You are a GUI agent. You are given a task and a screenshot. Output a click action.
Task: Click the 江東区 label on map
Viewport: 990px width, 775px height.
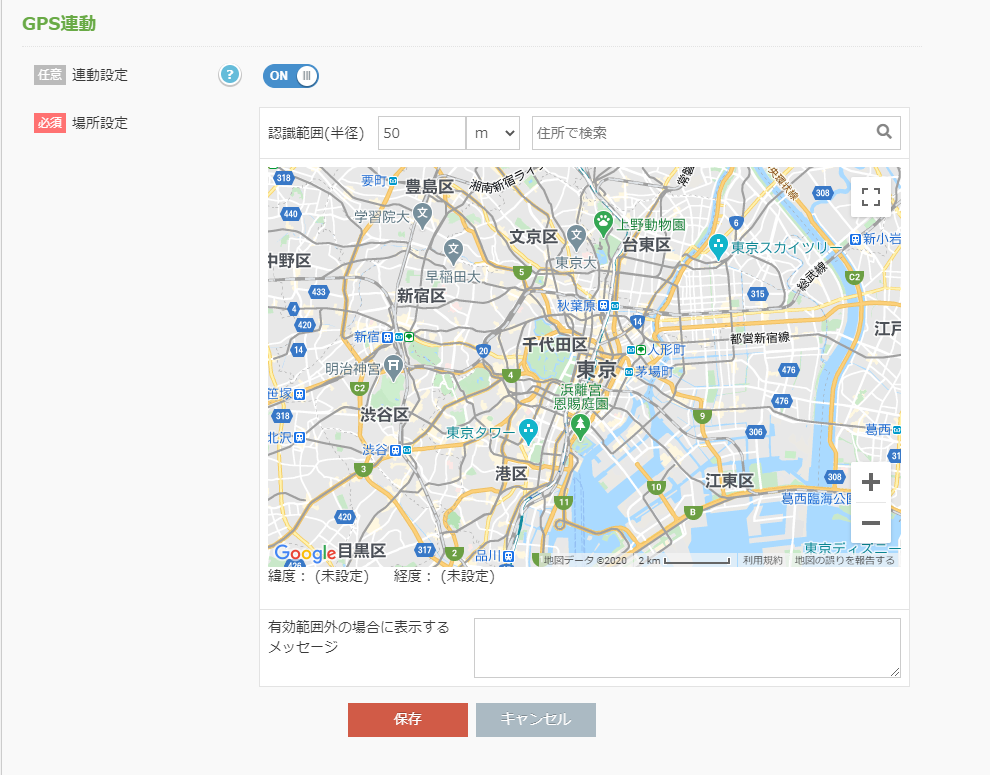[x=729, y=481]
